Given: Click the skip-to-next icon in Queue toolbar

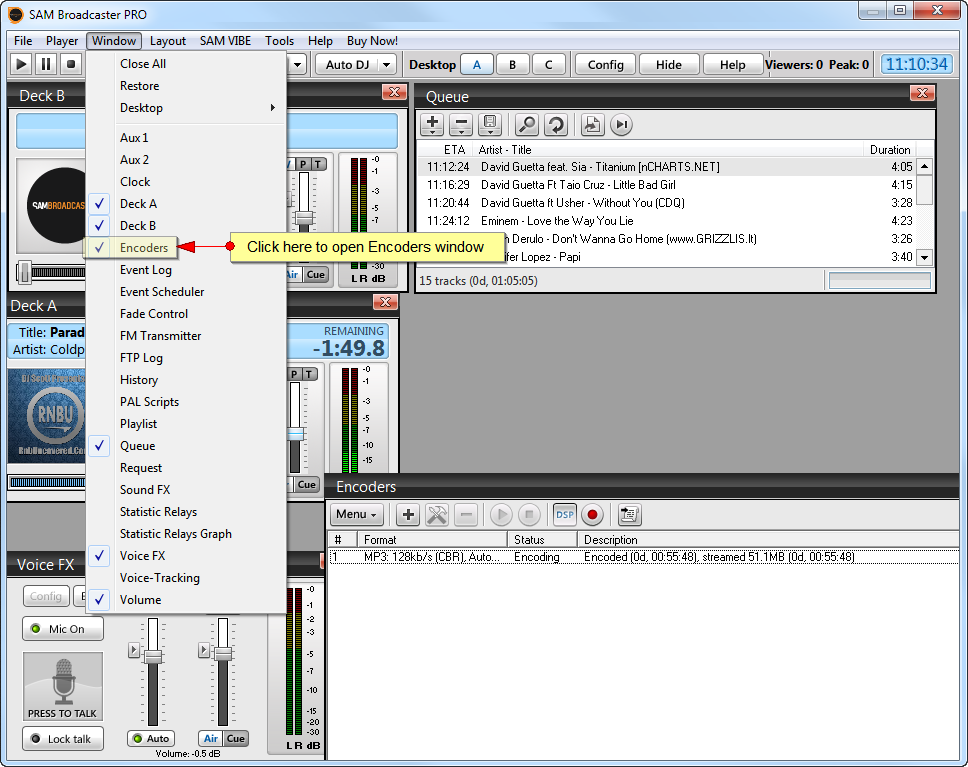Looking at the screenshot, I should coord(622,125).
